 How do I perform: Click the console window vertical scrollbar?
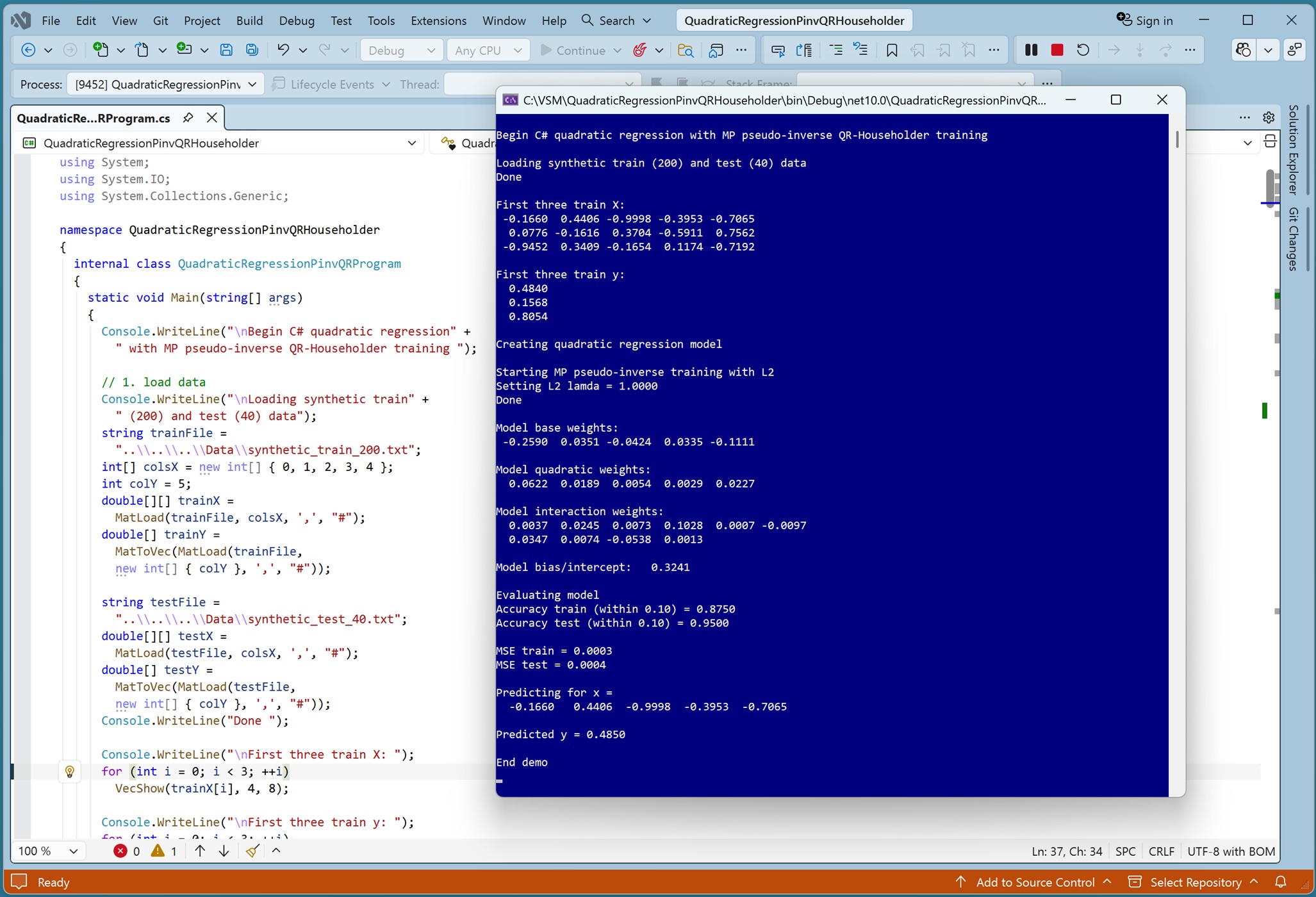point(1177,455)
